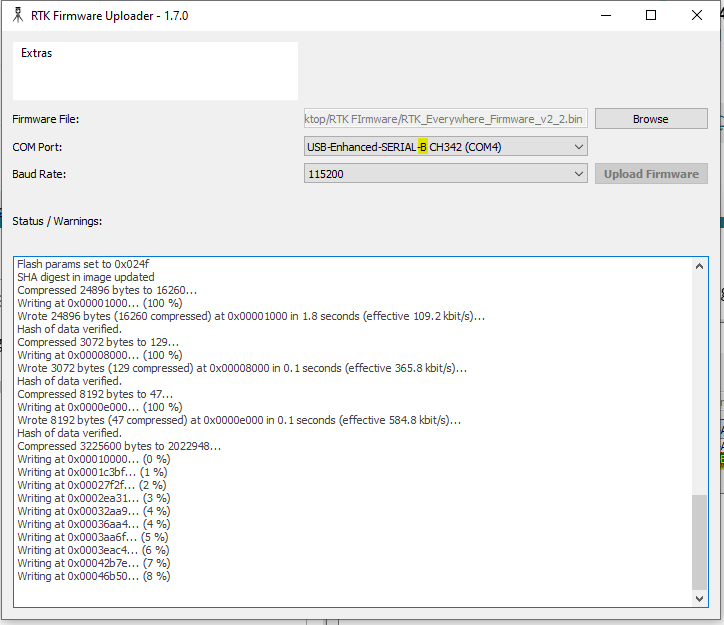Click the 'Status / Warnings:' label
This screenshot has width=724, height=625.
(57, 221)
